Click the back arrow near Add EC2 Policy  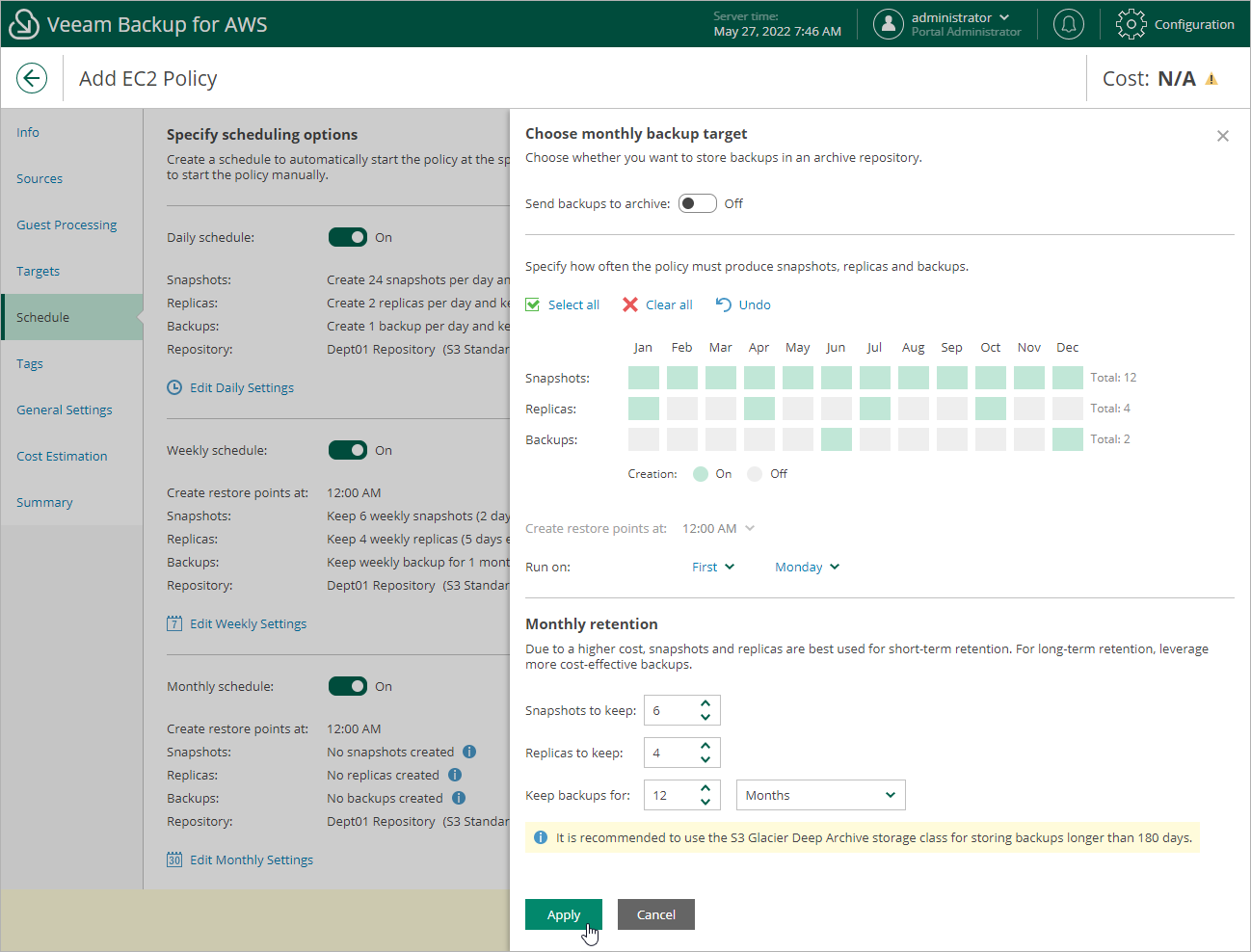point(32,78)
